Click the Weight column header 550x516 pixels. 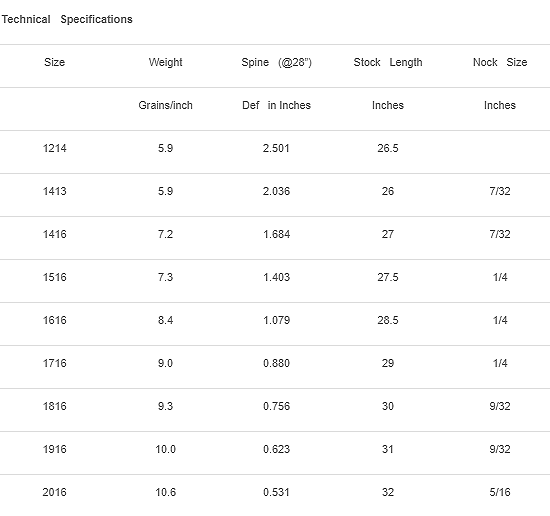[165, 62]
